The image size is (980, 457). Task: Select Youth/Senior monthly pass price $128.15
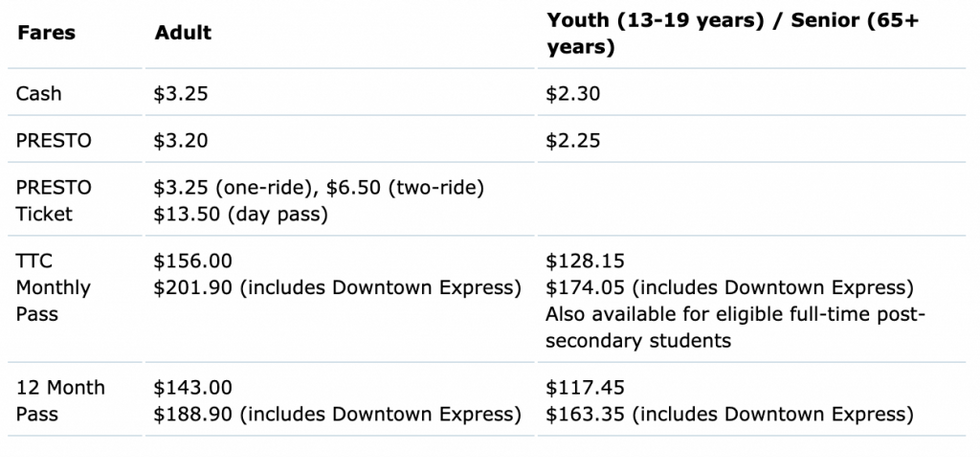pos(585,261)
